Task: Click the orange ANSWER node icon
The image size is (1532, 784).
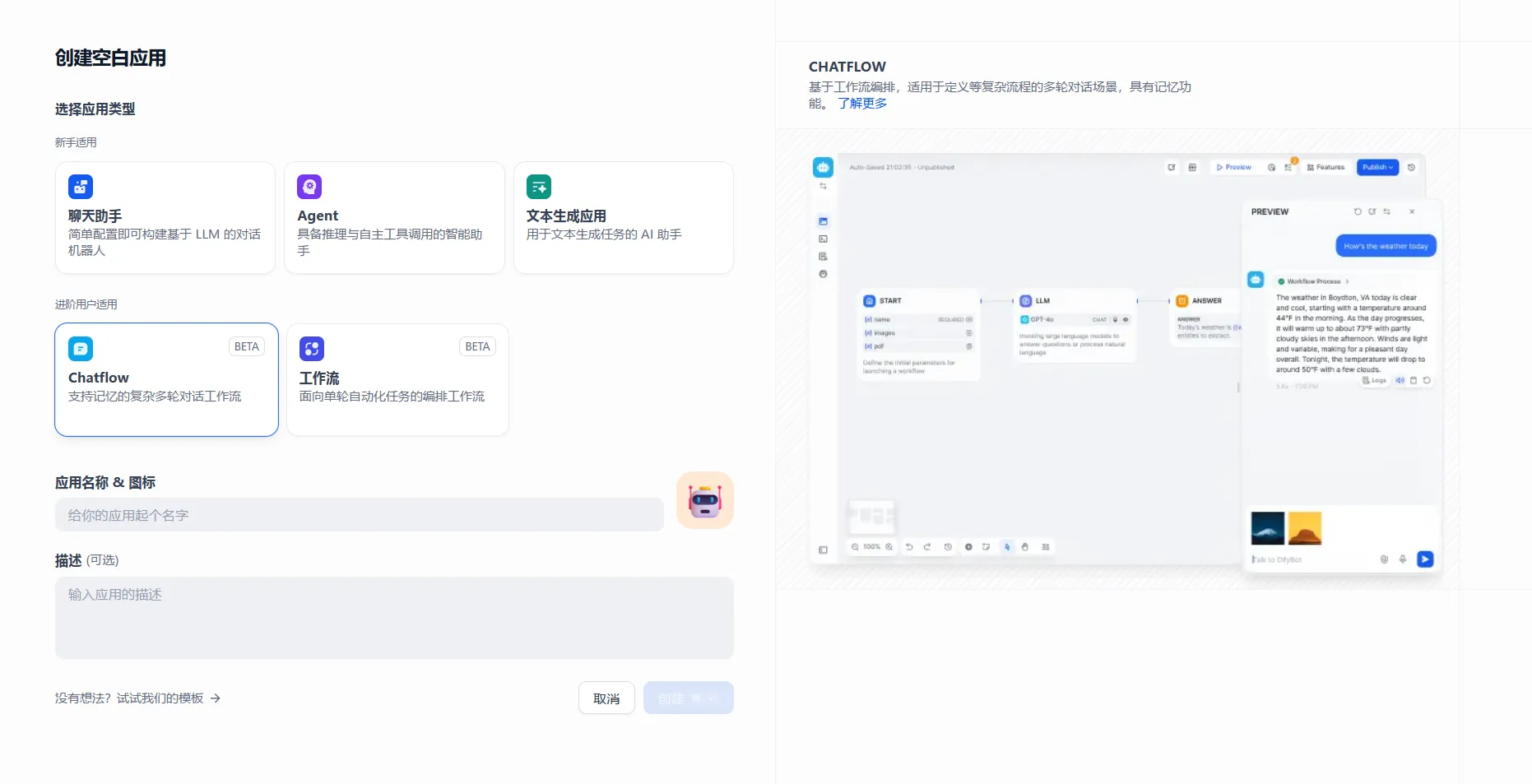Action: point(1181,301)
